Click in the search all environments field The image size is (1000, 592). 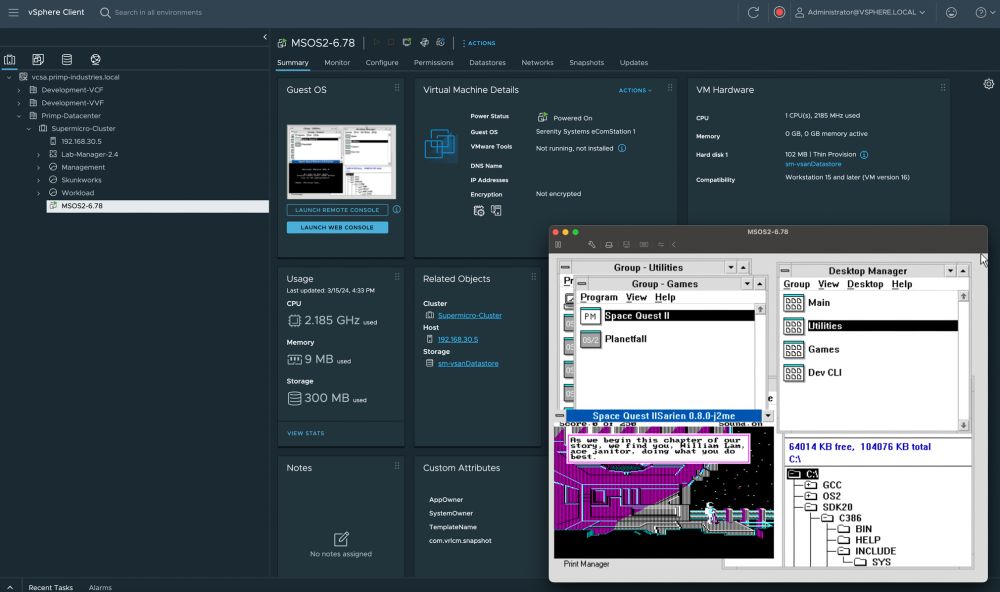click(x=158, y=12)
